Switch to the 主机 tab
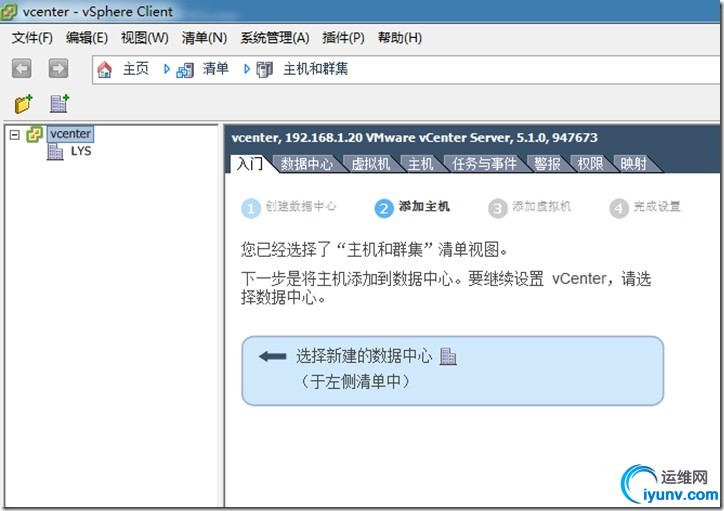 tap(420, 164)
